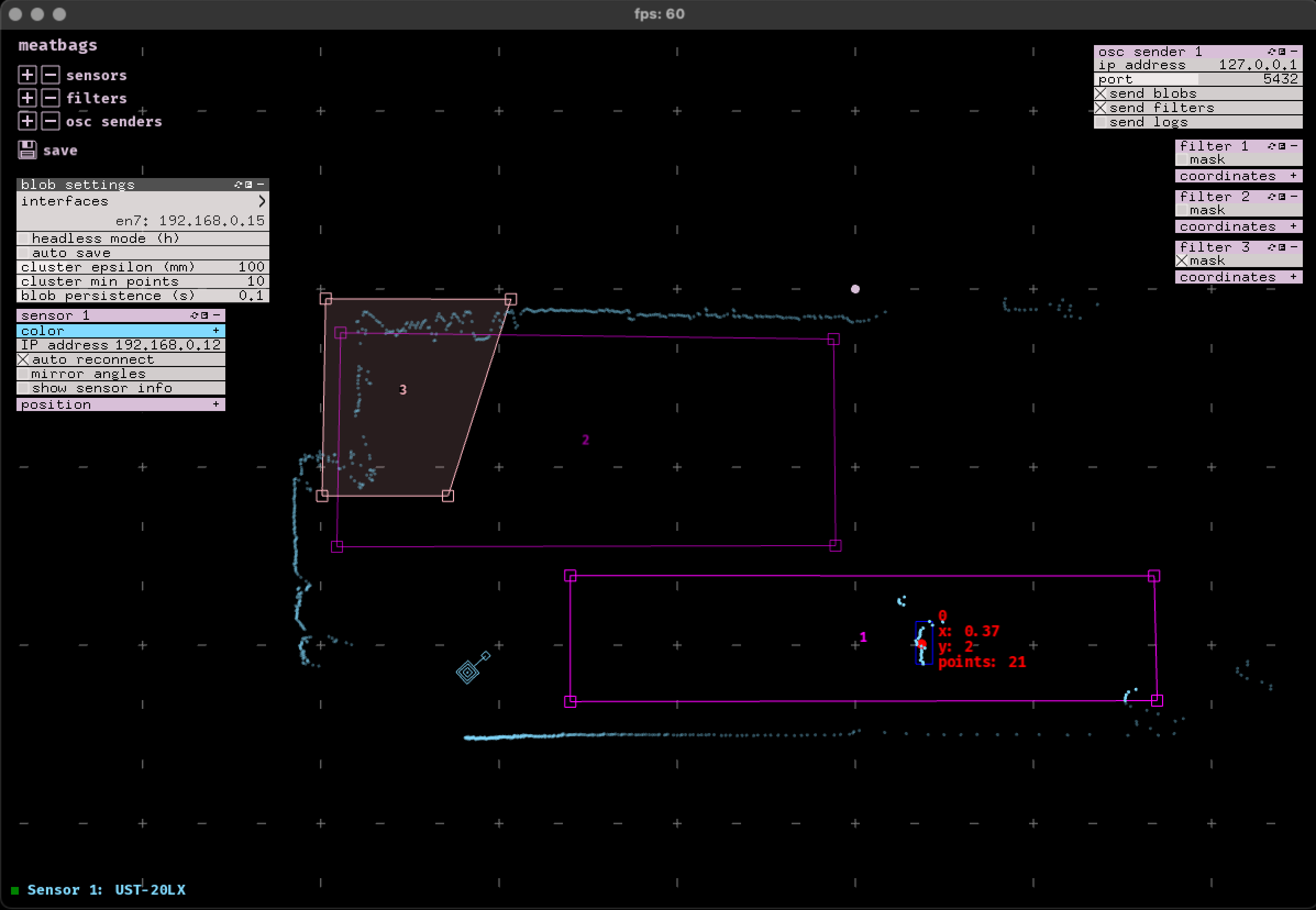Click the floppy disk save icon
Image resolution: width=1316 pixels, height=910 pixels.
coord(27,150)
